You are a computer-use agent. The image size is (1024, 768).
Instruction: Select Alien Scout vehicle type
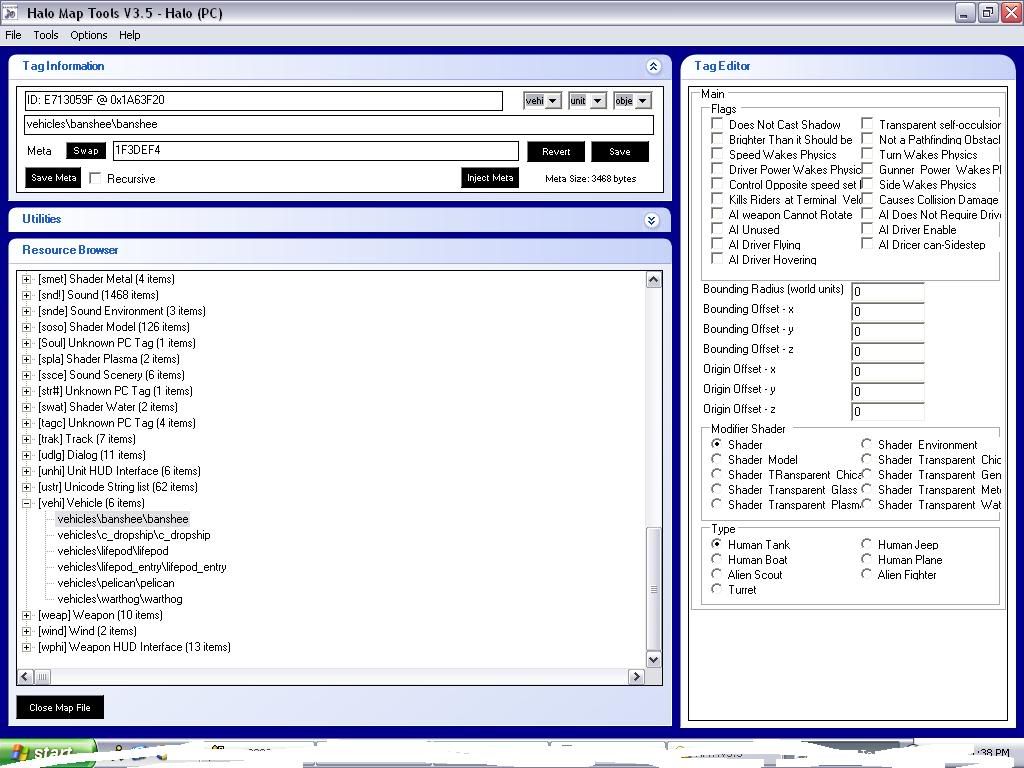click(716, 574)
